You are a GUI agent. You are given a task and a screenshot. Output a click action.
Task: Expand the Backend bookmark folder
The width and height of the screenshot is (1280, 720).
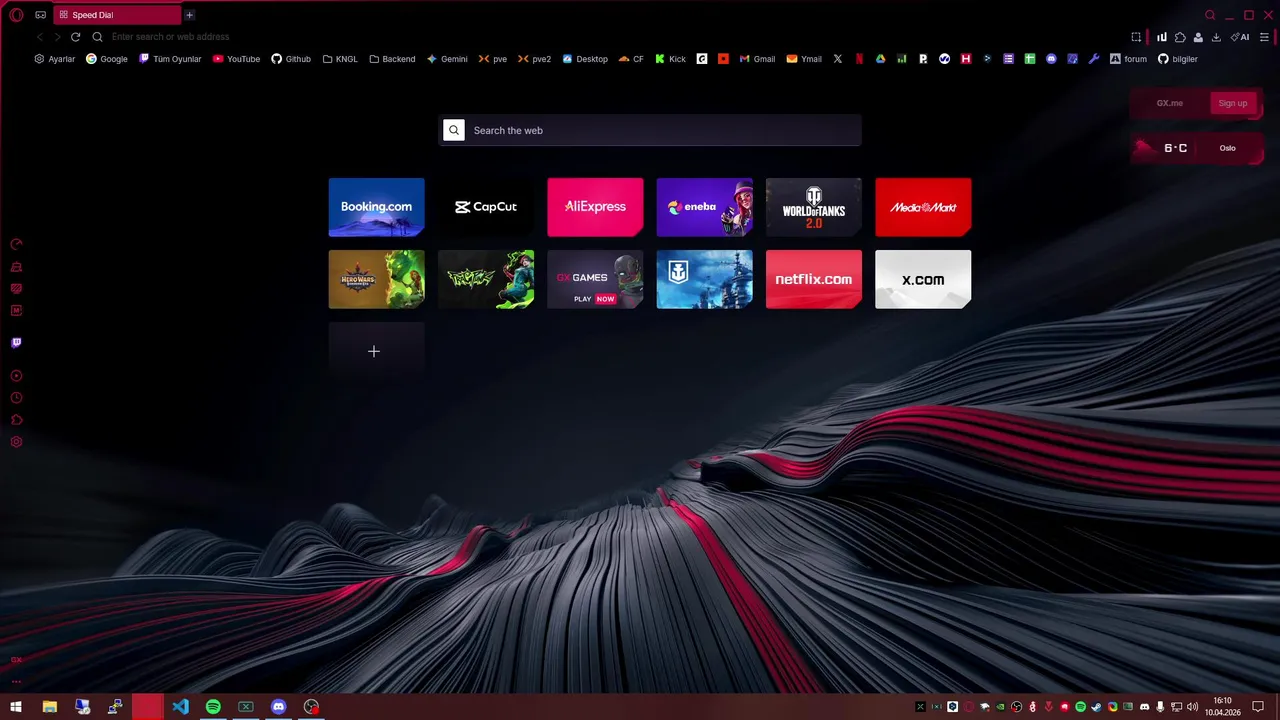point(392,59)
